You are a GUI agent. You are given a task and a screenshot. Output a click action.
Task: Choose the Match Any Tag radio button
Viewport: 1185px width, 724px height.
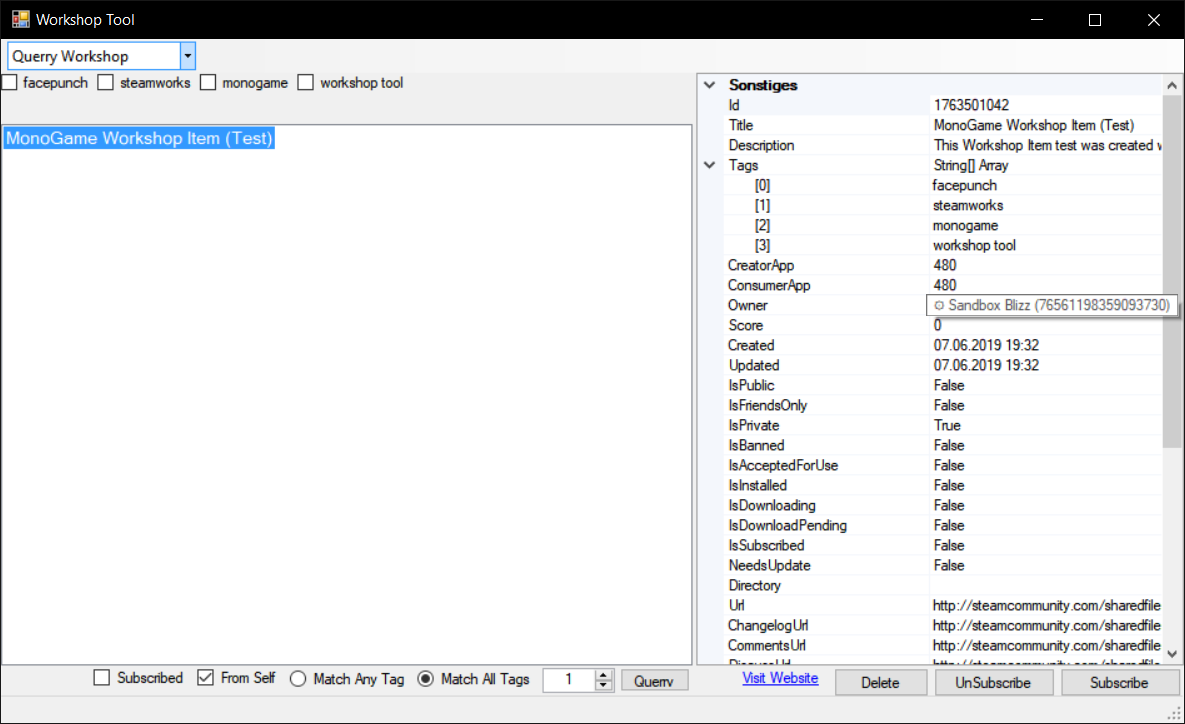click(298, 679)
